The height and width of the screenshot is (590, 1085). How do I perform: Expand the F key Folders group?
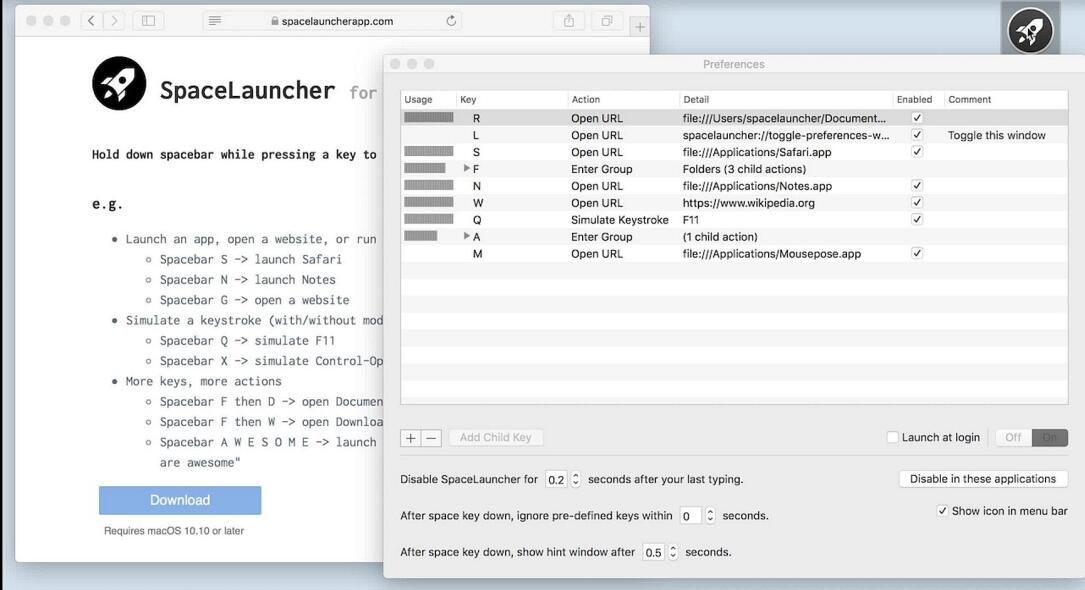(x=467, y=169)
